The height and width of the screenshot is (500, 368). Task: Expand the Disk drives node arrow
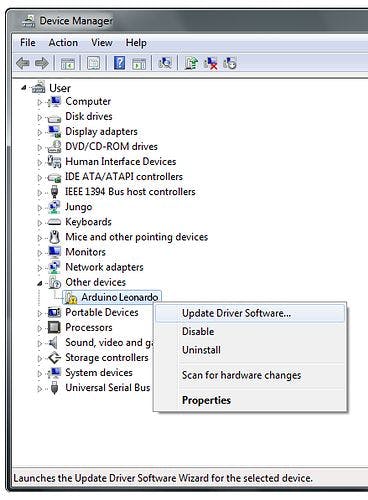[x=40, y=117]
